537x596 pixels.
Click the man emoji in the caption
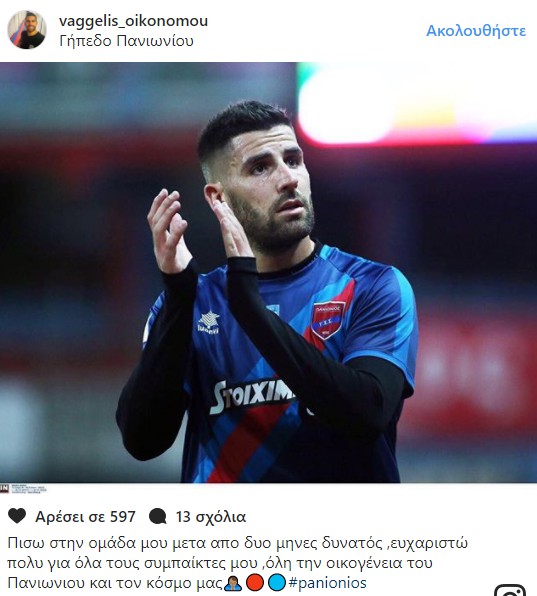click(233, 583)
